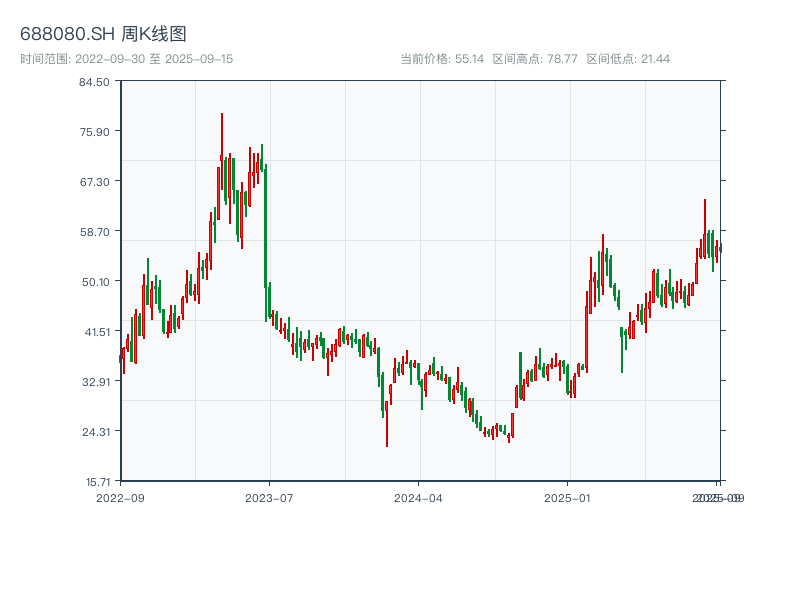The width and height of the screenshot is (800, 600).
Task: Click the y-axis label 41.51
Action: [97, 332]
